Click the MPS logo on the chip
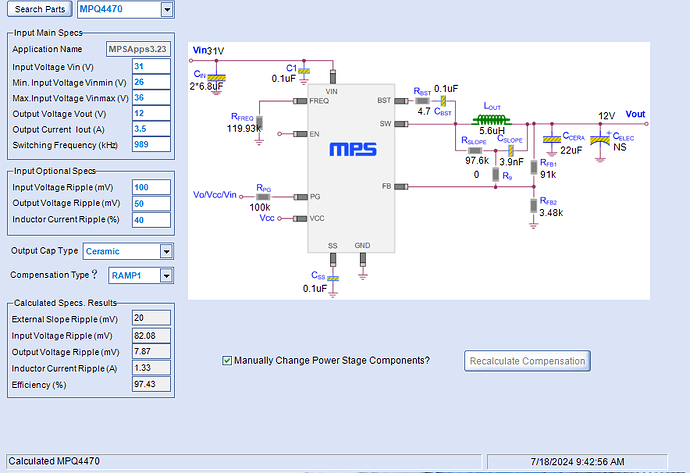Viewport: 690px width, 473px height. [x=353, y=149]
